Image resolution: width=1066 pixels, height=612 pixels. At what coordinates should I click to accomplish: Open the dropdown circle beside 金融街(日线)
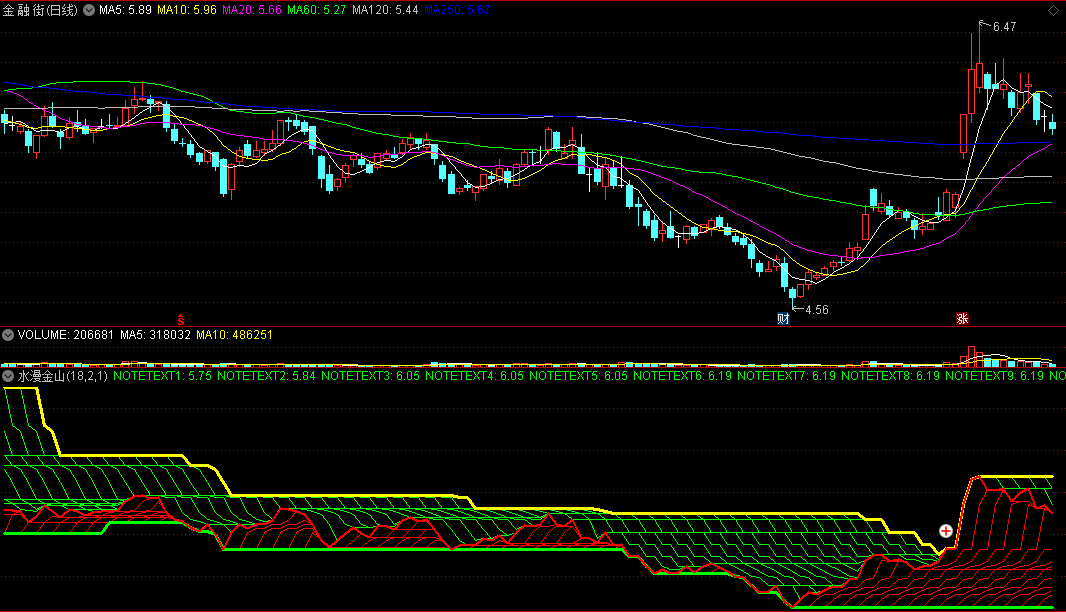pyautogui.click(x=89, y=10)
